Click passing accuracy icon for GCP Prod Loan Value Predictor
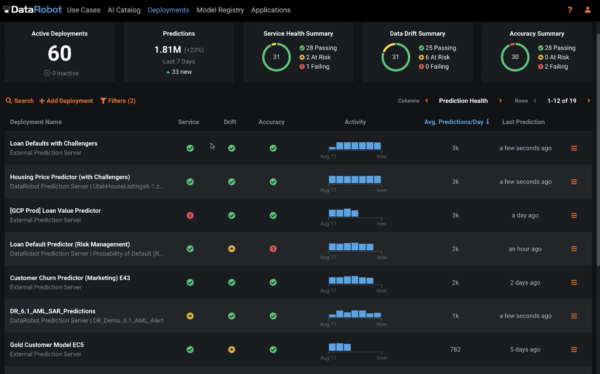Viewport: 600px width, 374px height. pyautogui.click(x=273, y=216)
